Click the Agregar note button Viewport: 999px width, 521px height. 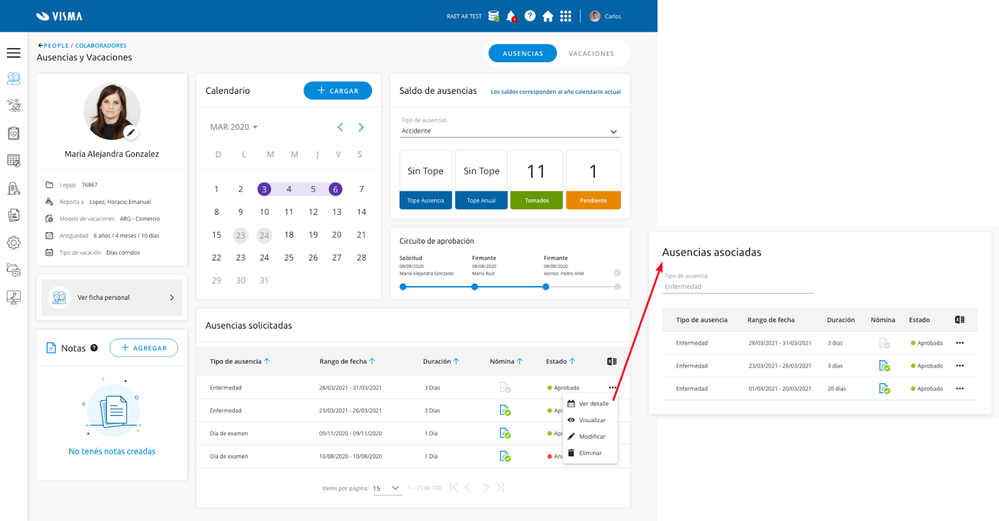(x=143, y=348)
